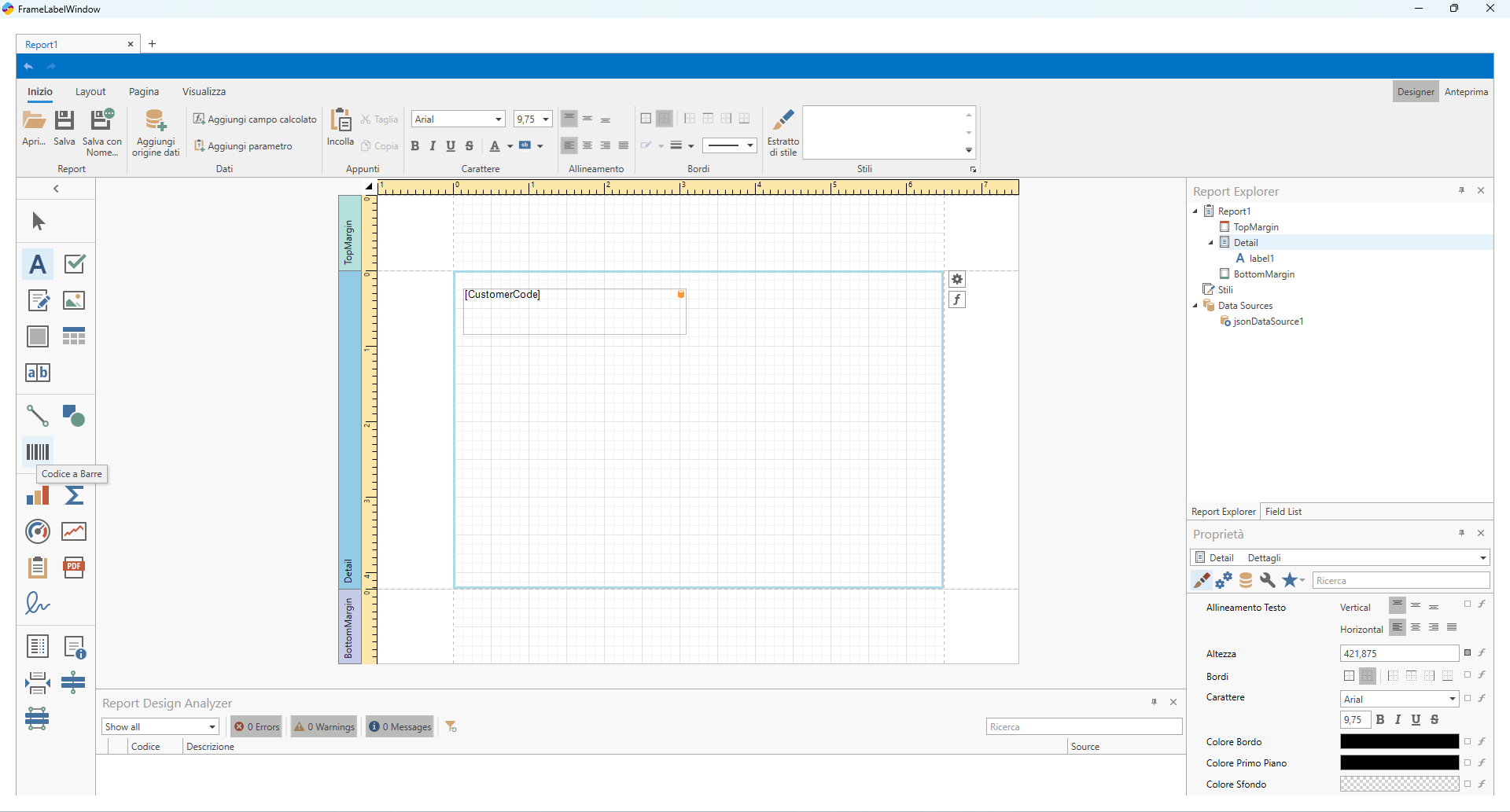This screenshot has height=812, width=1510.
Task: Select the Barcode tool in toolbox
Action: (x=37, y=451)
